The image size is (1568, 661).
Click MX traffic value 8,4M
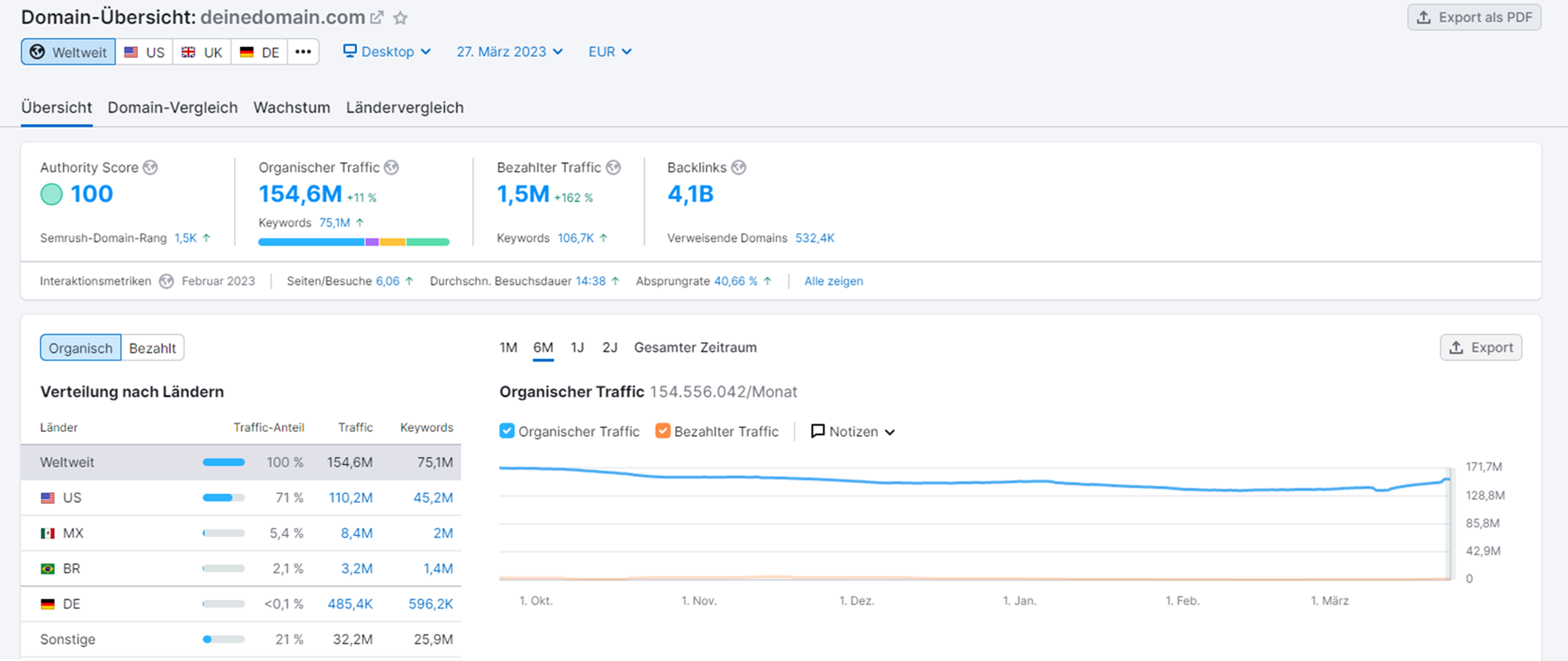click(357, 533)
